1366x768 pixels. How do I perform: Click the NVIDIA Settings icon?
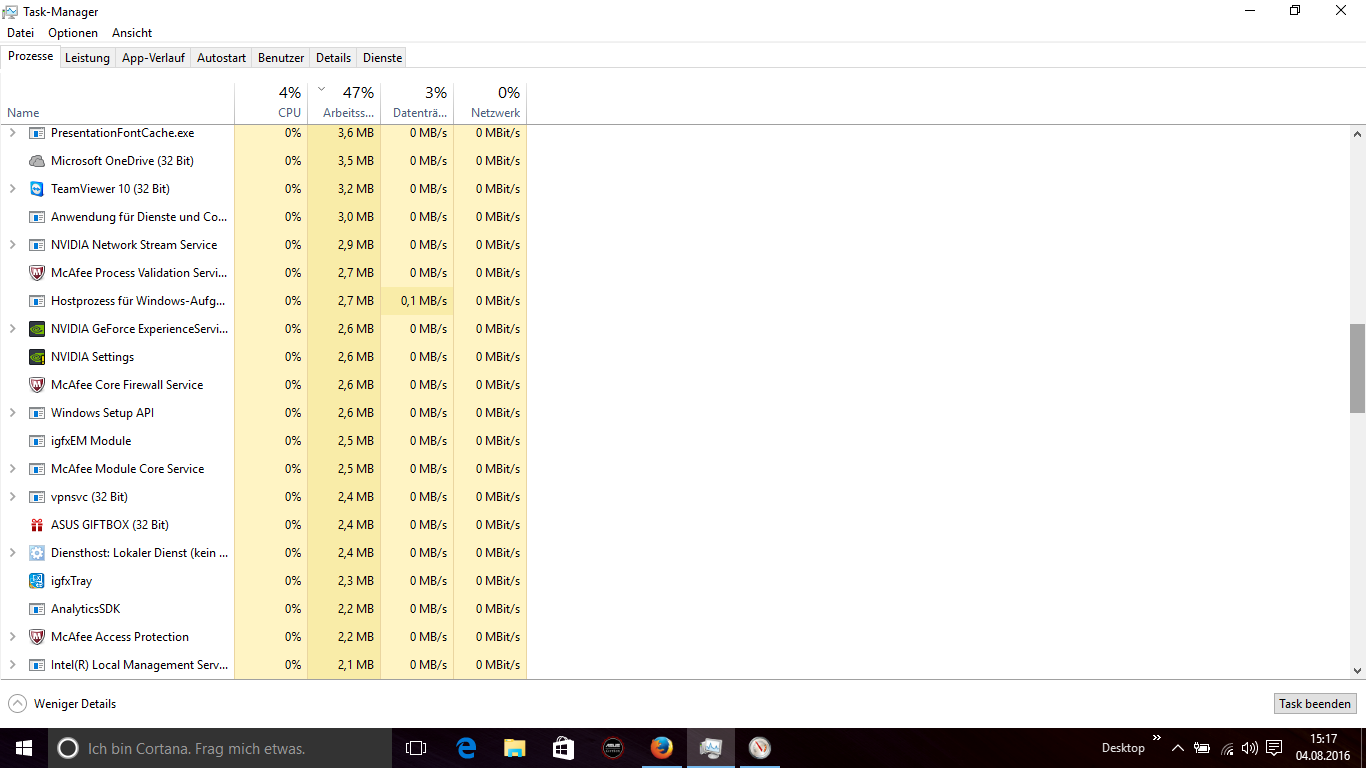(x=37, y=357)
